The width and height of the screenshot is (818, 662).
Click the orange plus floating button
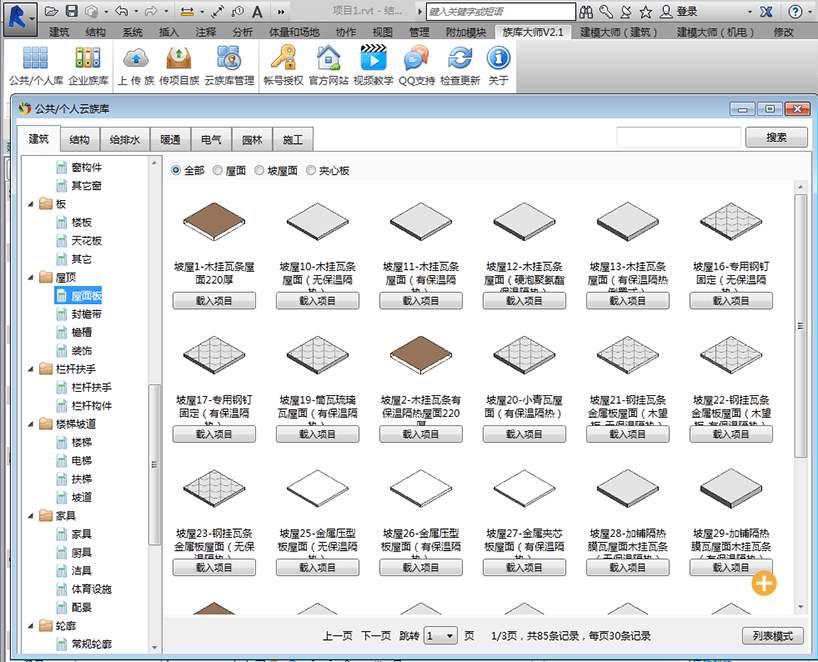pos(763,583)
